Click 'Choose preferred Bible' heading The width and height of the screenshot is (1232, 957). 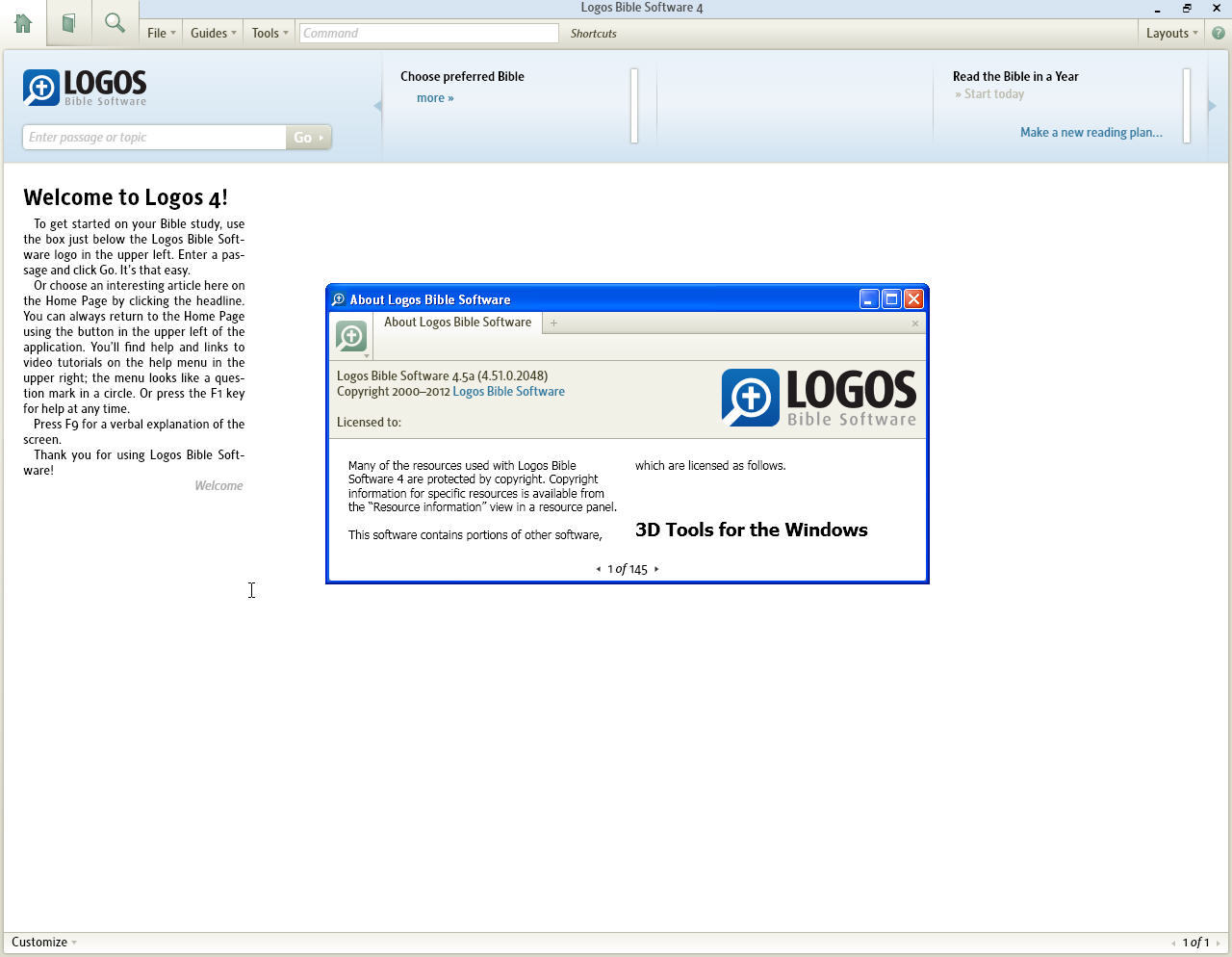coord(462,76)
